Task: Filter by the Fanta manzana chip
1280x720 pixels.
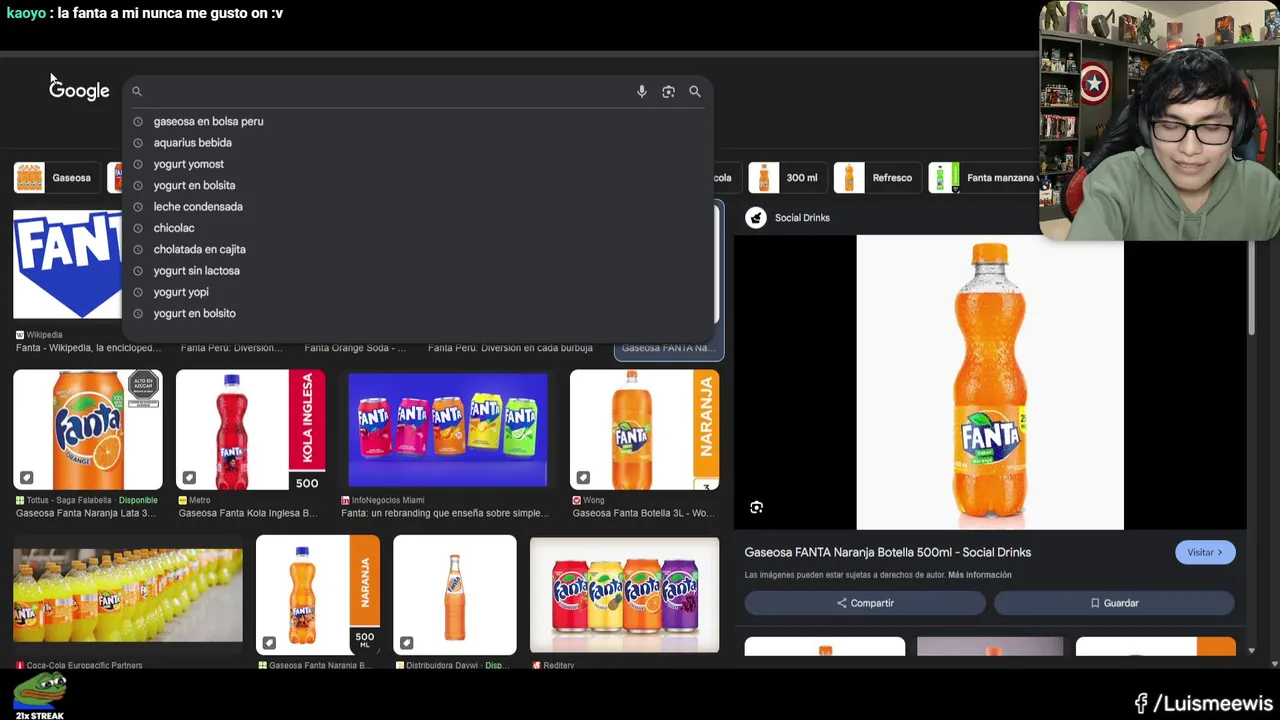Action: pos(983,178)
